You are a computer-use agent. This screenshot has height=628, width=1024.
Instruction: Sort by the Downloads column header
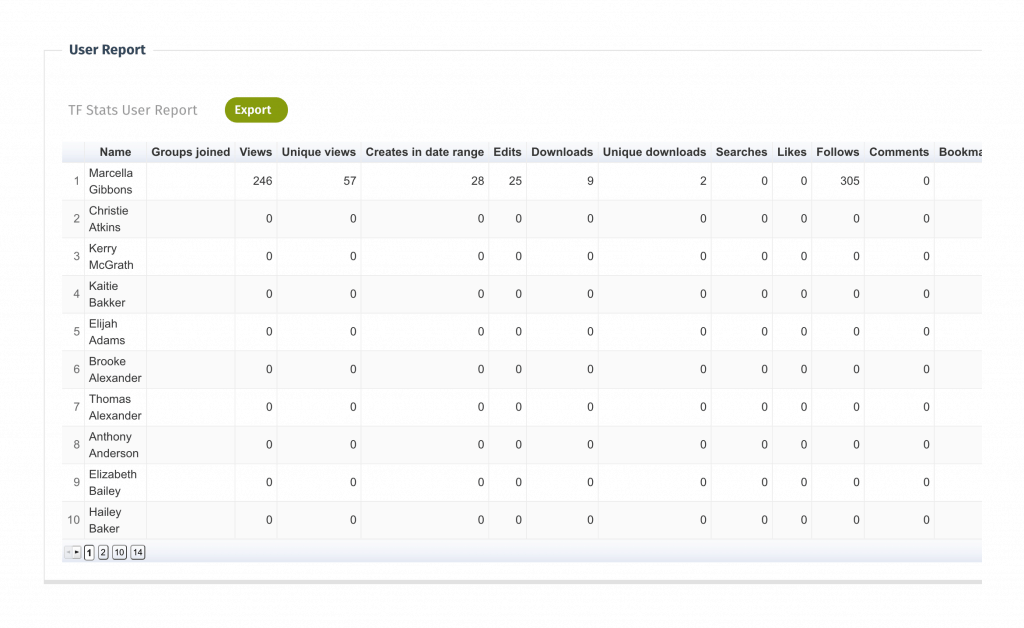pos(562,152)
